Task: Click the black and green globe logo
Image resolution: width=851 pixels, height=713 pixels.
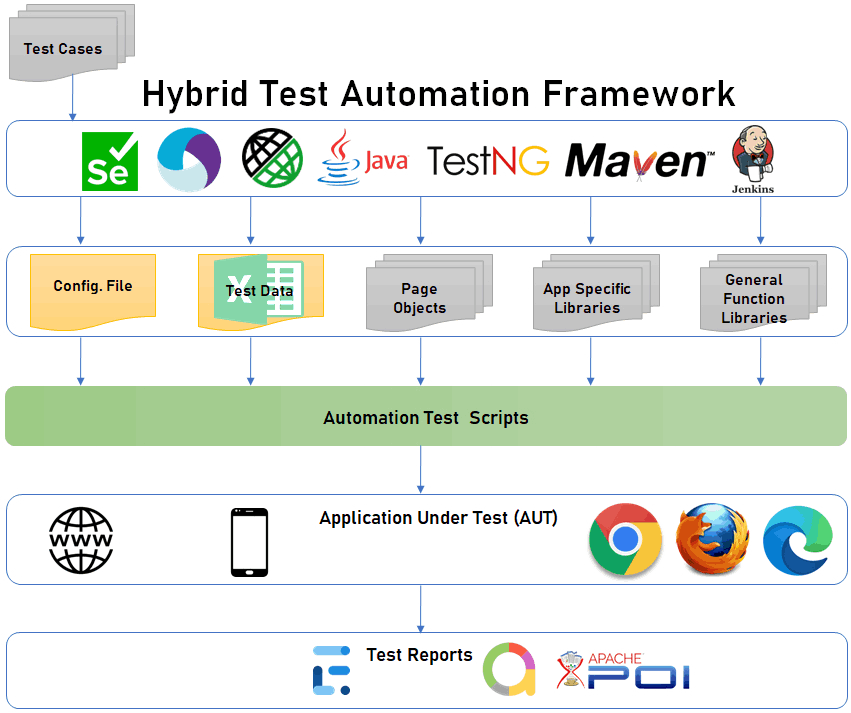Action: click(x=272, y=158)
